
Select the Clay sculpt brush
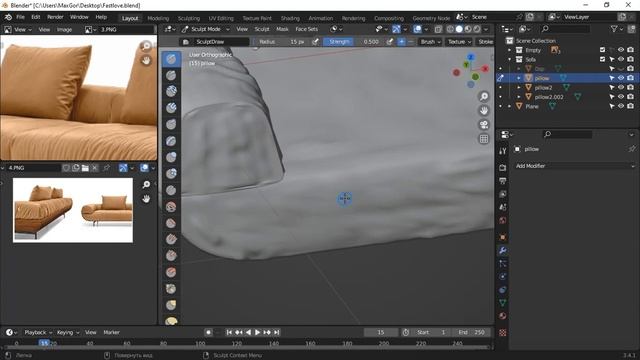point(171,91)
